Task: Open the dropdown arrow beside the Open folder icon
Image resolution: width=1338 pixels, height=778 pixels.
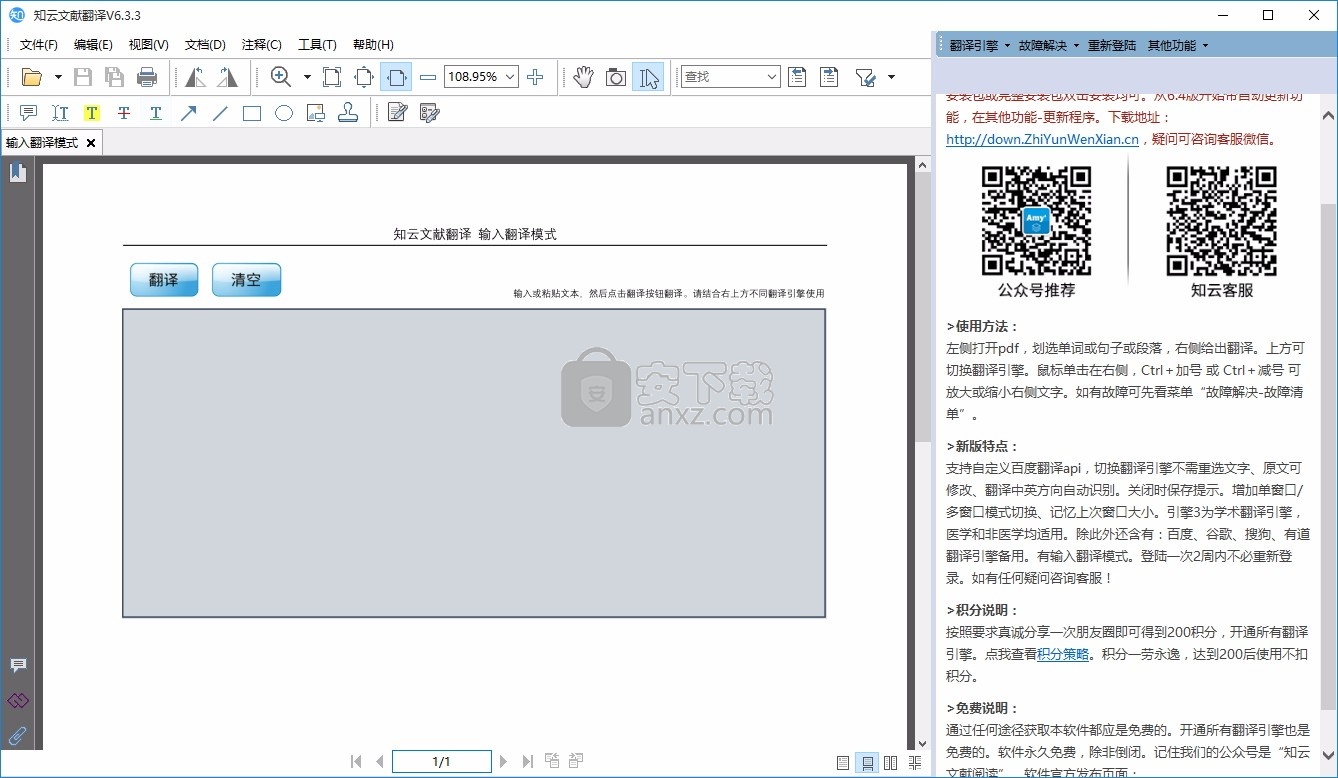Action: (x=58, y=77)
